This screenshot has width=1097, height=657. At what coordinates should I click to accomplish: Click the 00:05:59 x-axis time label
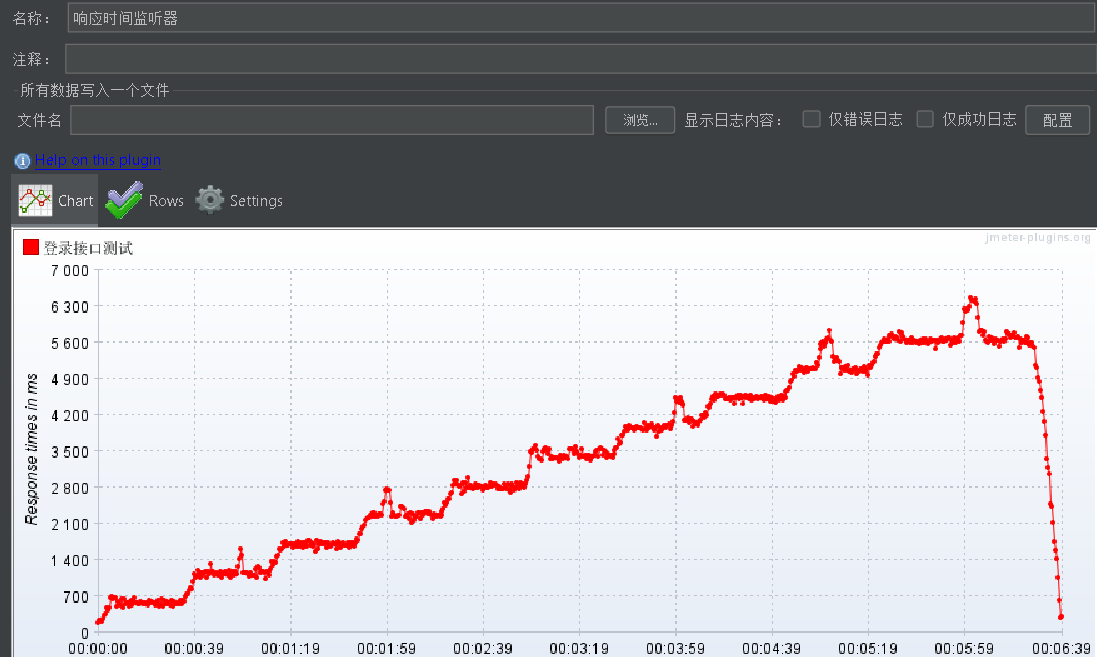[x=963, y=649]
